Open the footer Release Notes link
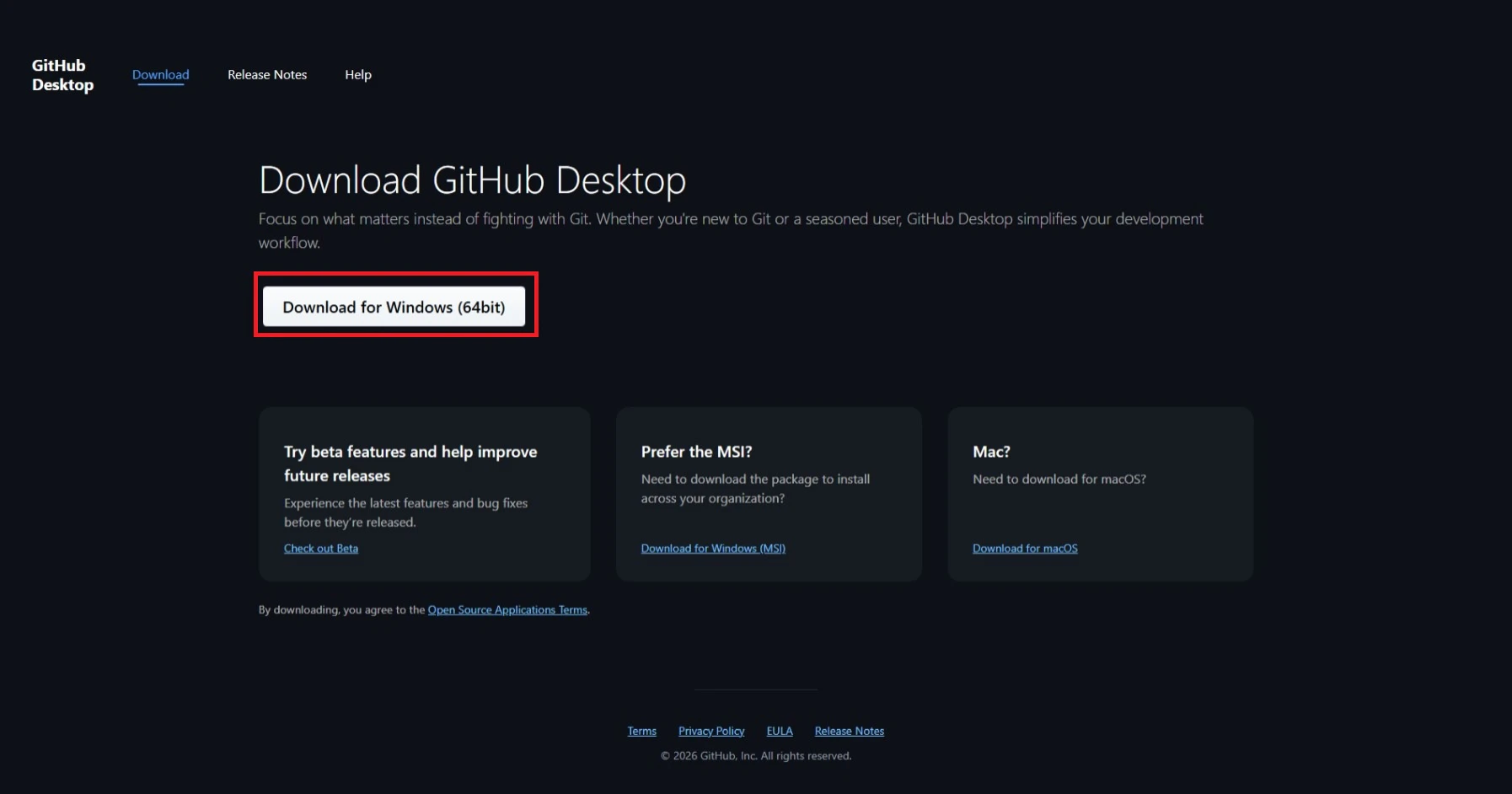Image resolution: width=1512 pixels, height=794 pixels. coord(850,731)
